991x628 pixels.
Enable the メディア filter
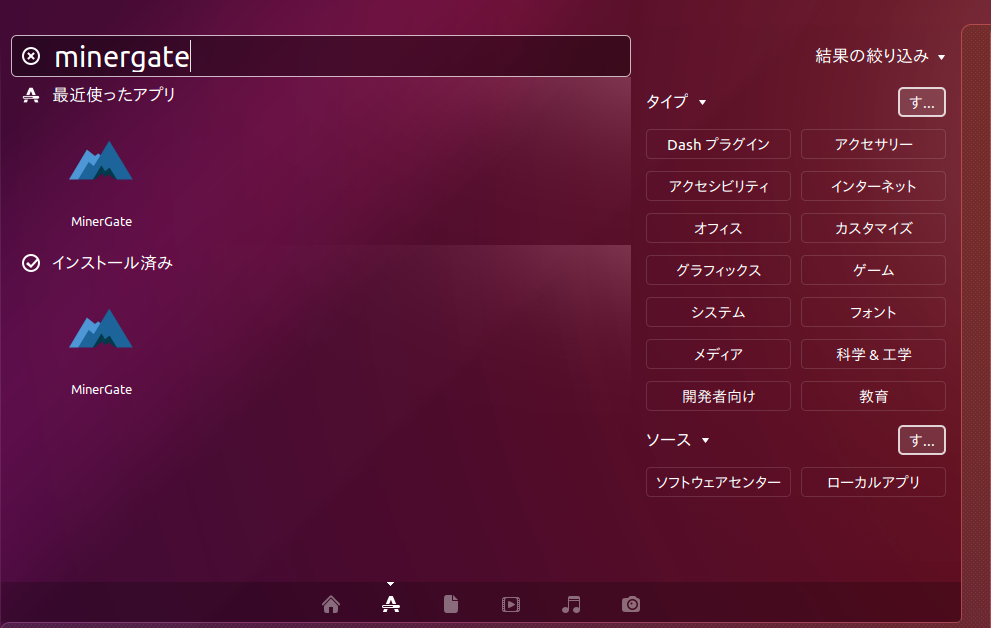pyautogui.click(x=718, y=354)
